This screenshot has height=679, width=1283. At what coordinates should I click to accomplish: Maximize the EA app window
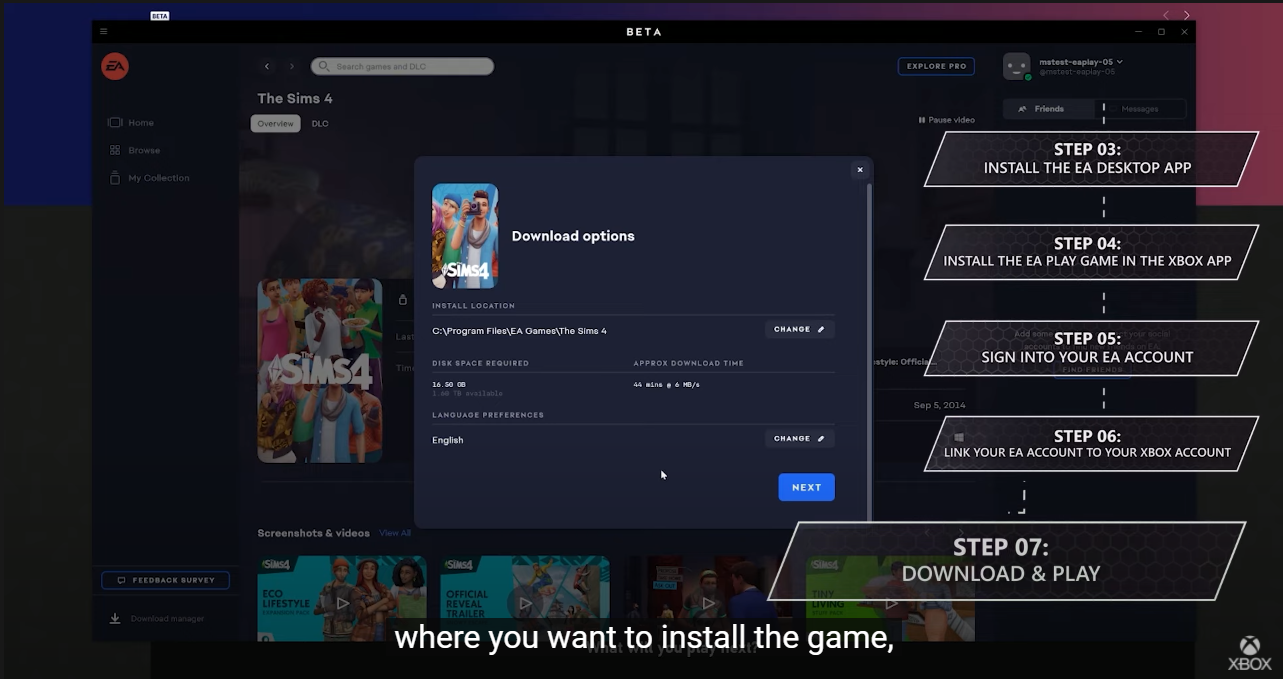(1161, 32)
